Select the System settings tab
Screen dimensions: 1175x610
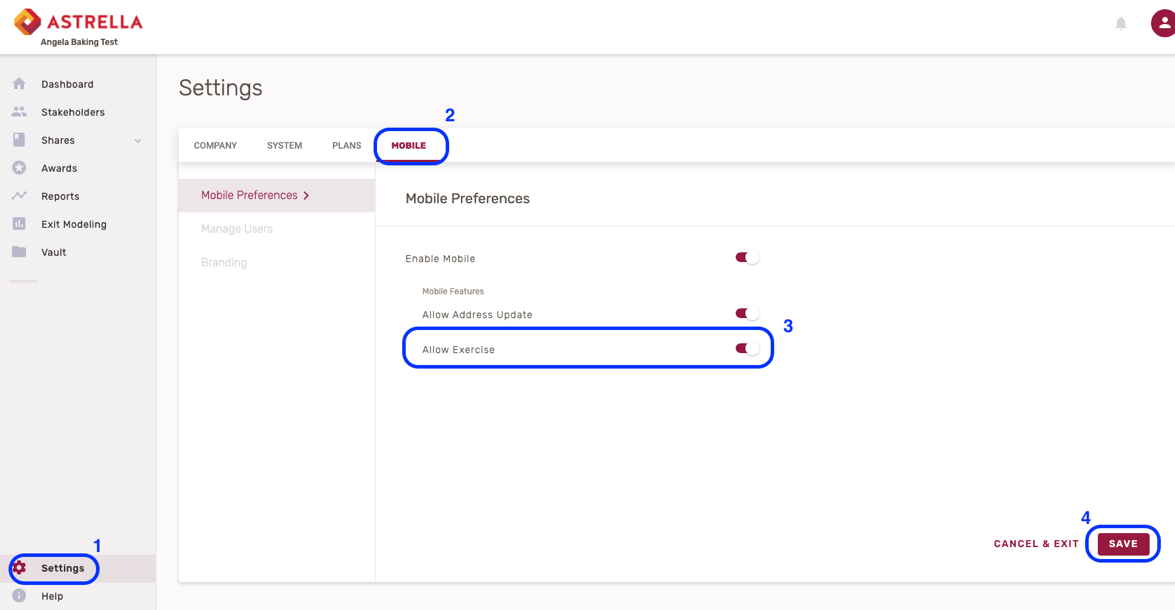click(284, 146)
